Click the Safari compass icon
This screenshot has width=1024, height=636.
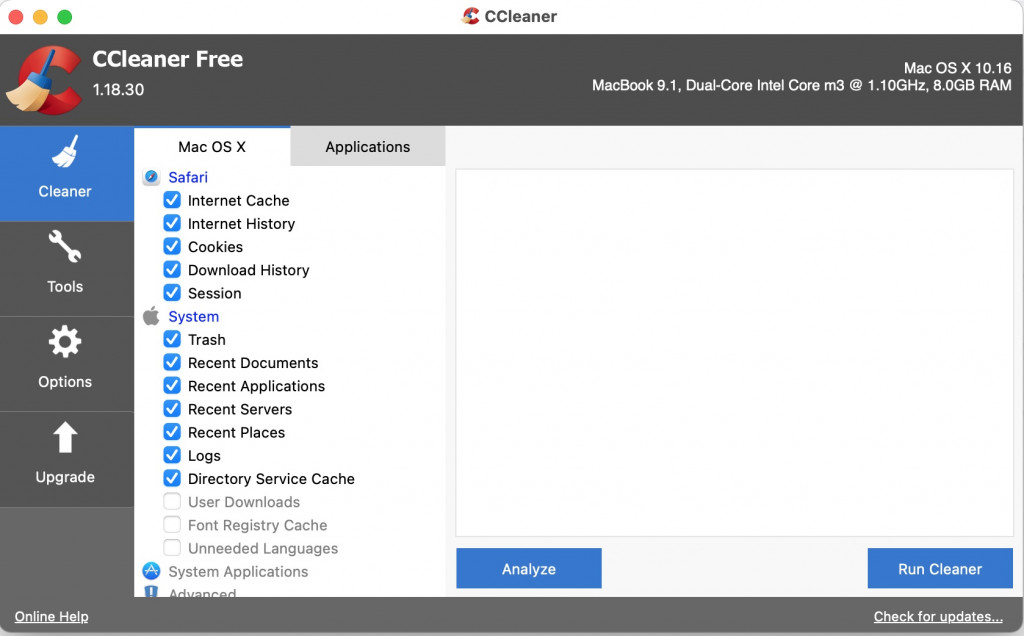coord(152,177)
